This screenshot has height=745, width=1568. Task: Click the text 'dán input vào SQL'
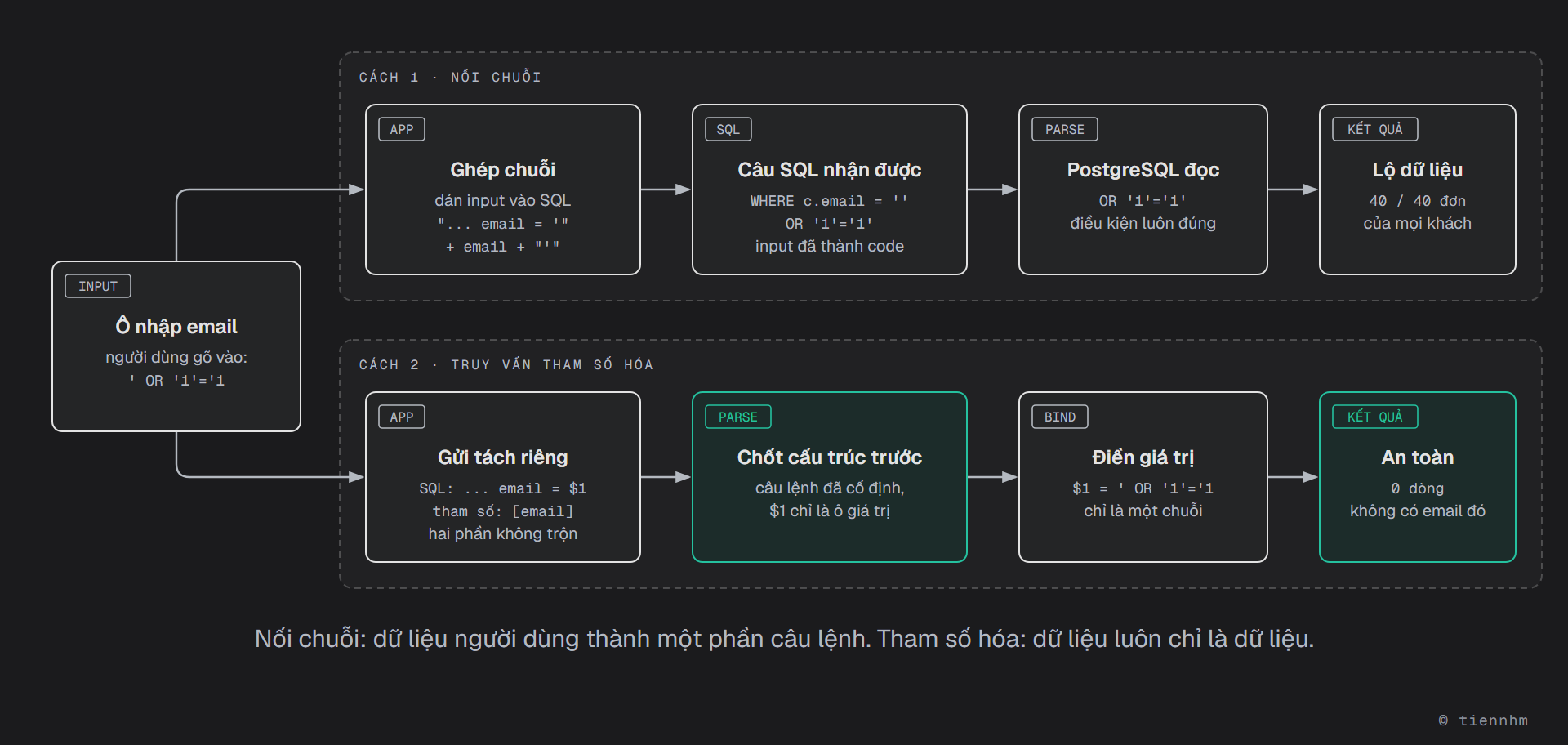pyautogui.click(x=503, y=200)
